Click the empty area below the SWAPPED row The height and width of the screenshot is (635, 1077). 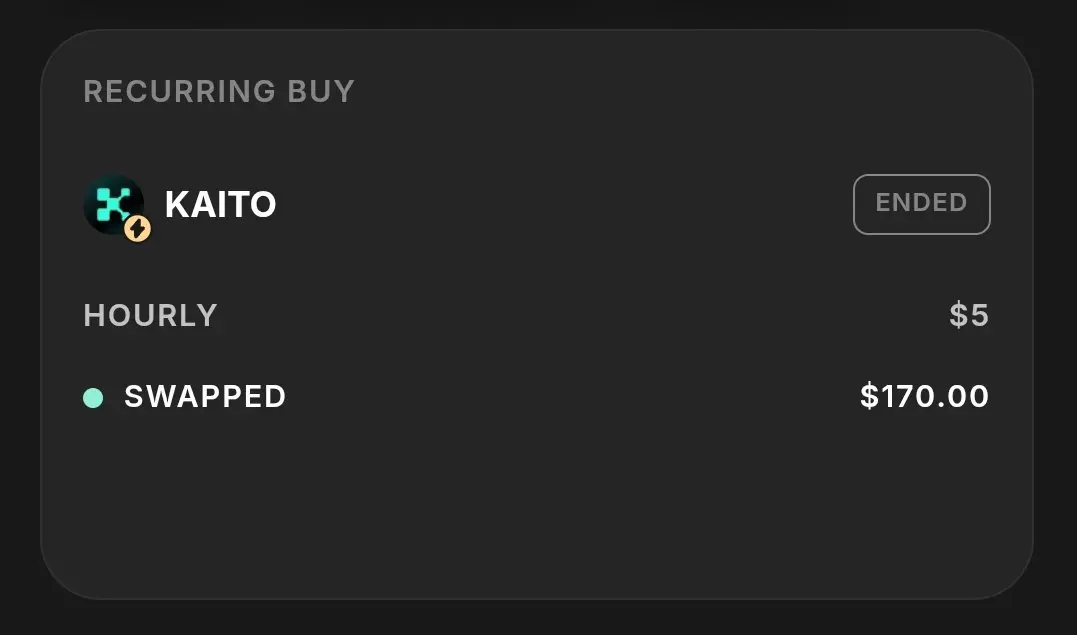(x=536, y=500)
